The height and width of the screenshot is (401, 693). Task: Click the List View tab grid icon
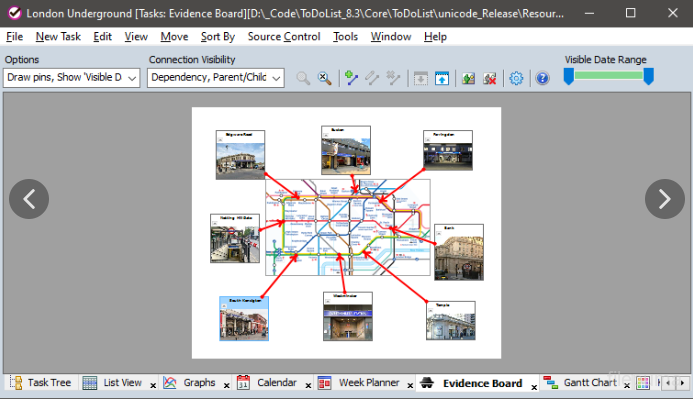point(90,382)
